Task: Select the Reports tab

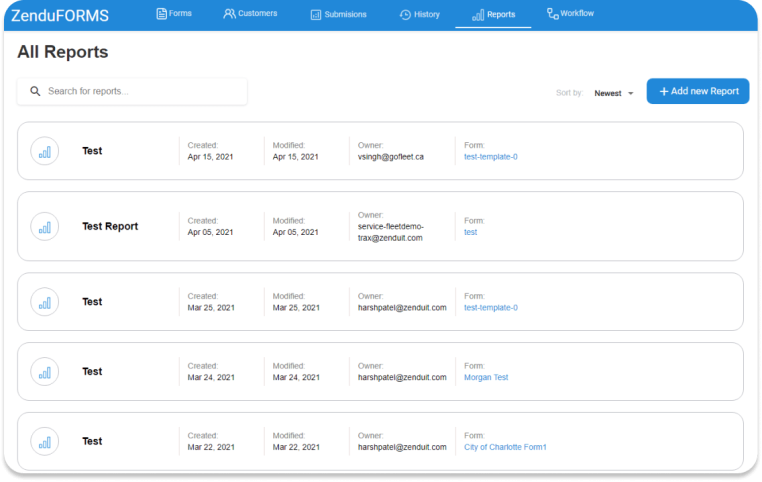Action: [x=493, y=15]
